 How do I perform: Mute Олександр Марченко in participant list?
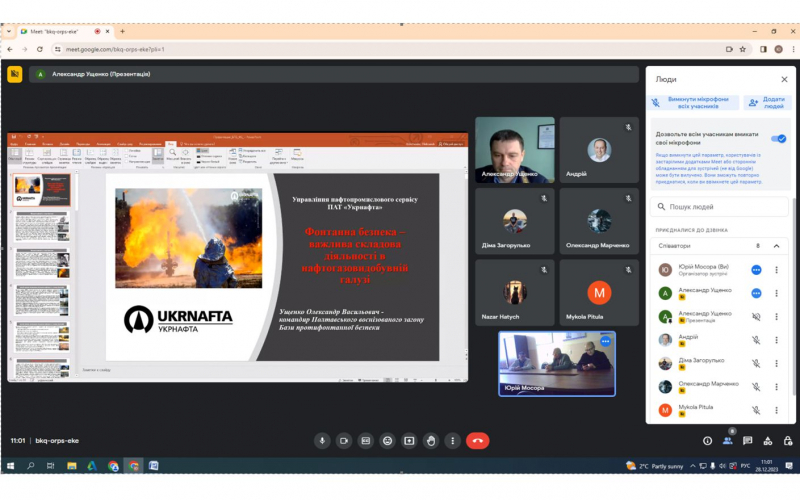(756, 387)
